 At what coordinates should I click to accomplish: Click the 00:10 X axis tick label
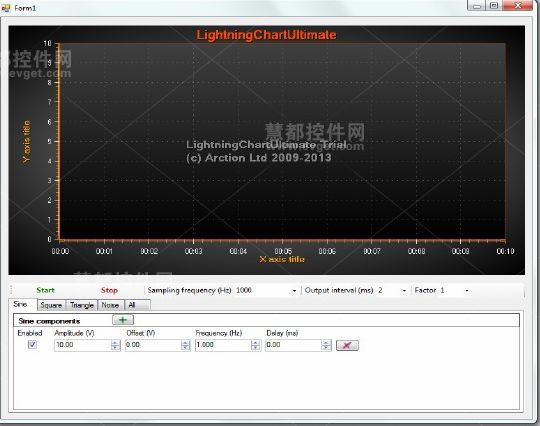click(x=505, y=251)
